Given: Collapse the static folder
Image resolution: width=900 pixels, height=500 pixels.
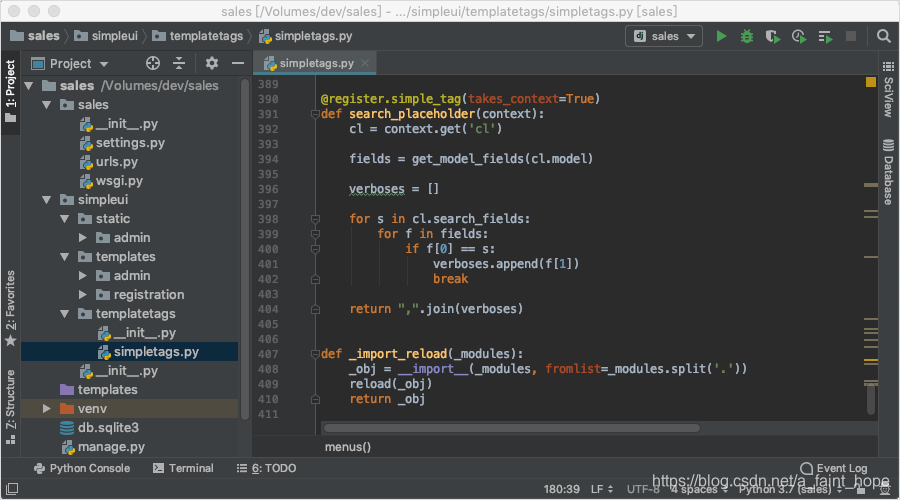Looking at the screenshot, I should tap(64, 219).
